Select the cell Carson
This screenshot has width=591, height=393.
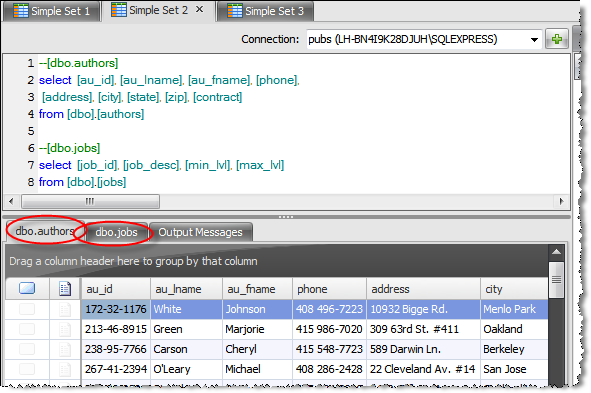point(186,349)
